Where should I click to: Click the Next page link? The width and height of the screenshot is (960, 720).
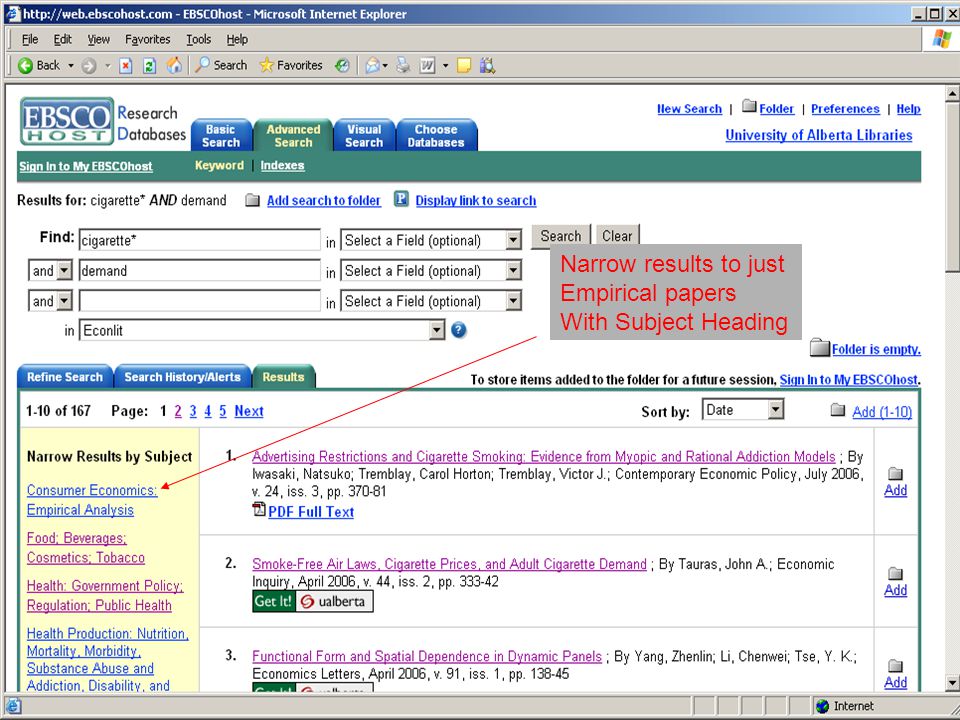point(249,411)
